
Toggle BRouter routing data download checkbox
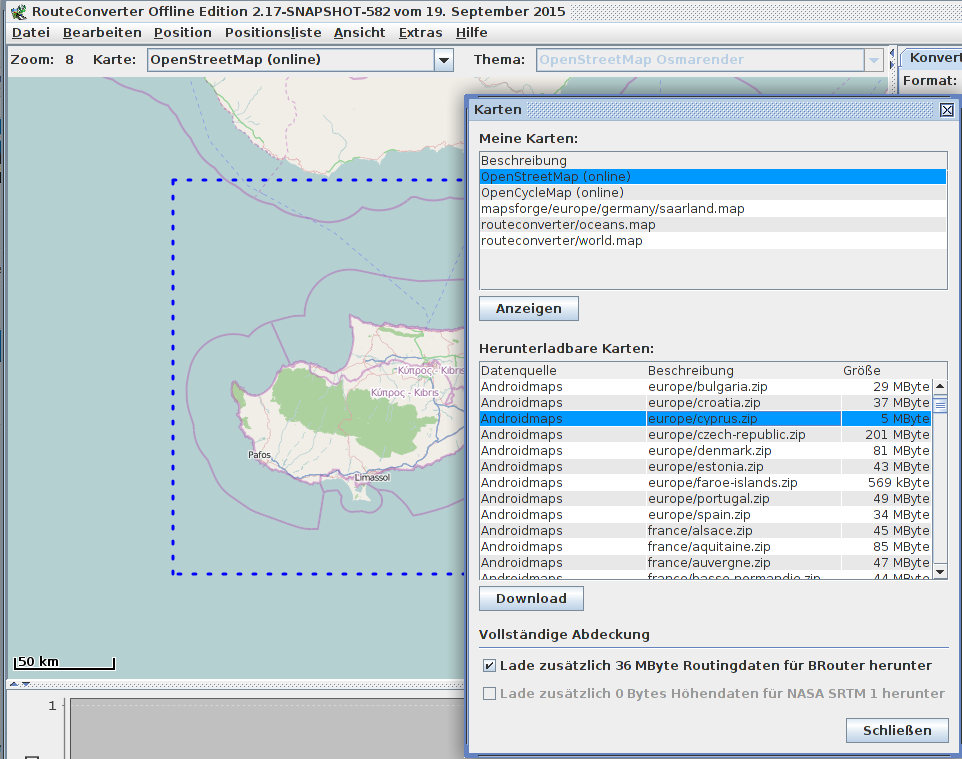click(489, 665)
